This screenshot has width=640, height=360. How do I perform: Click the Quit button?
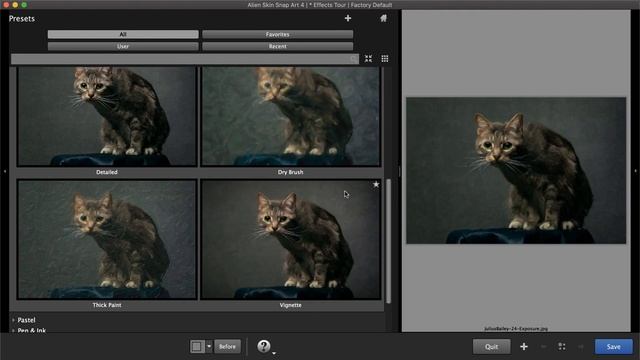click(491, 347)
